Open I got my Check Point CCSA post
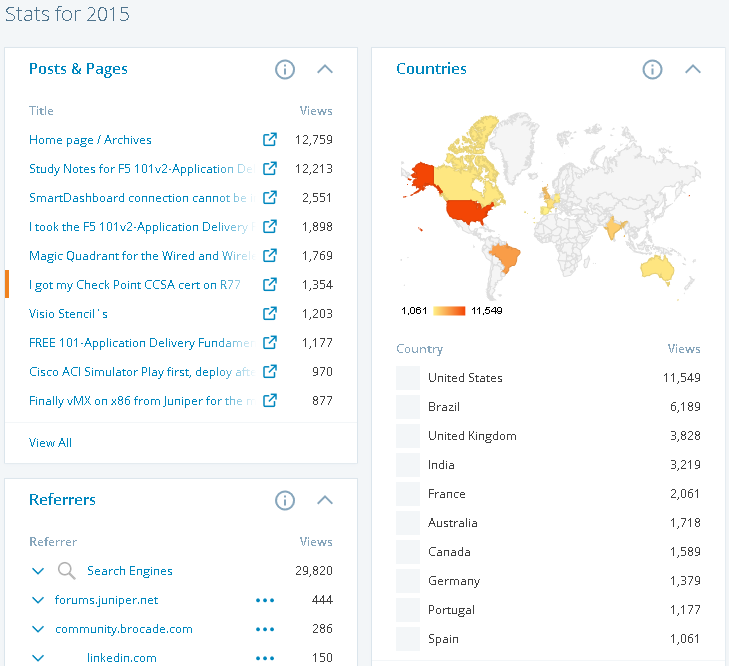The height and width of the screenshot is (666, 729). pyautogui.click(x=135, y=285)
